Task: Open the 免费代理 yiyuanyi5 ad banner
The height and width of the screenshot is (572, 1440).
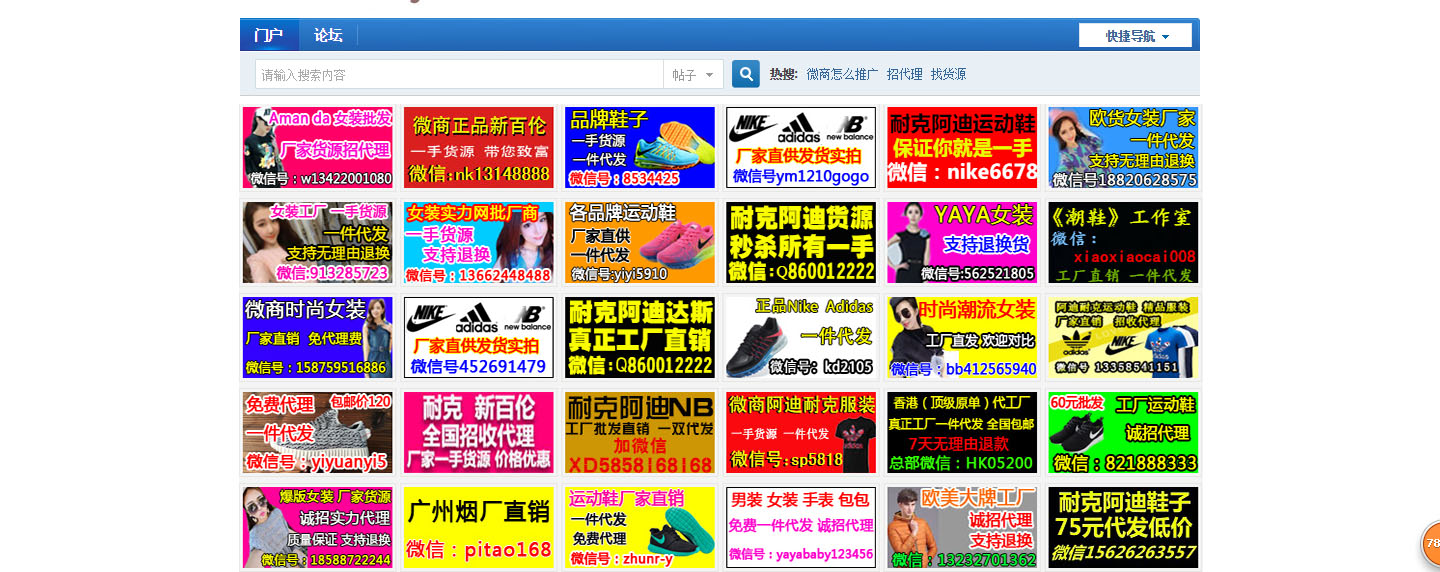Action: click(x=318, y=433)
